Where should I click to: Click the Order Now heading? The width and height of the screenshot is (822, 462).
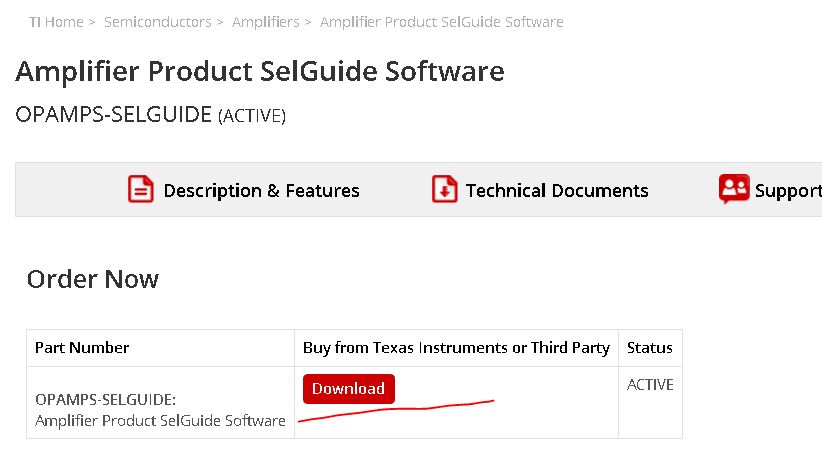tap(92, 278)
